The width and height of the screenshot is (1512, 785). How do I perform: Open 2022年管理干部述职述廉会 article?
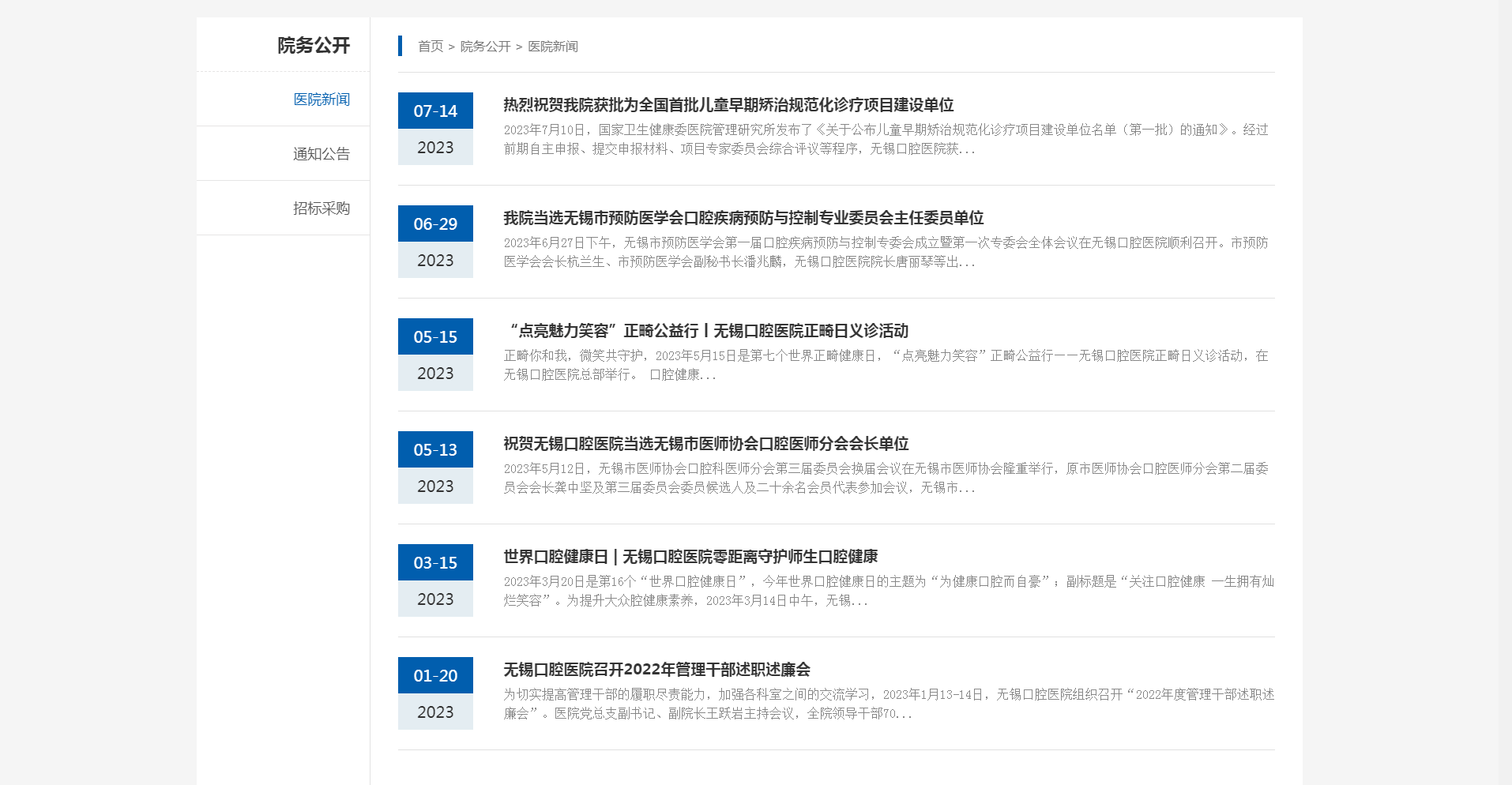click(656, 670)
